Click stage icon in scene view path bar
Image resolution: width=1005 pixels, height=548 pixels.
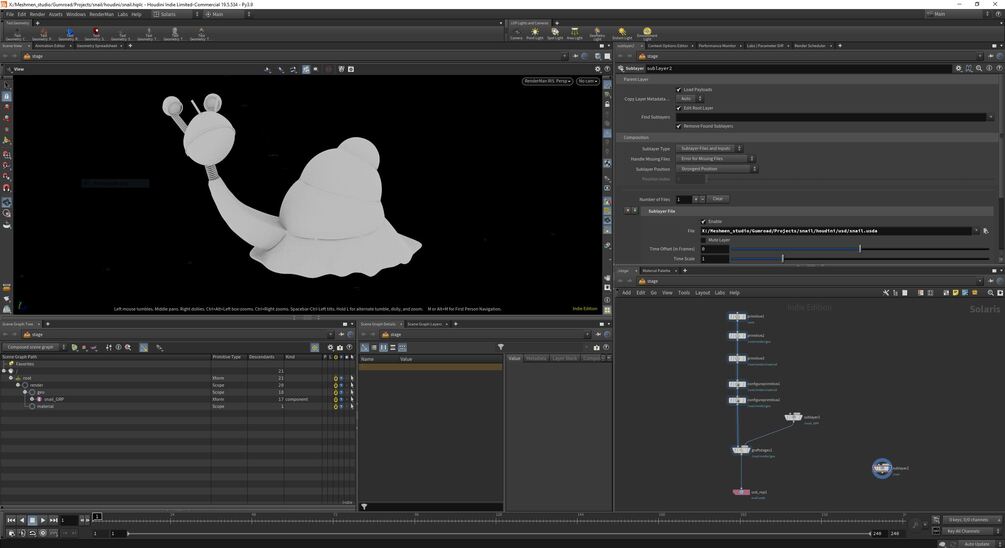(27, 56)
